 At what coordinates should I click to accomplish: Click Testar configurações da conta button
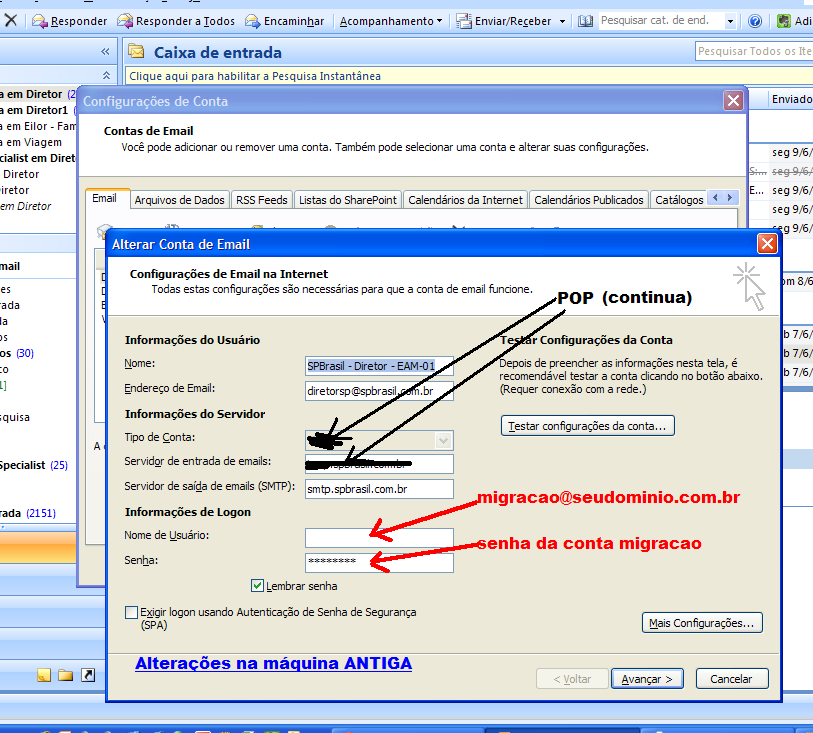click(588, 426)
